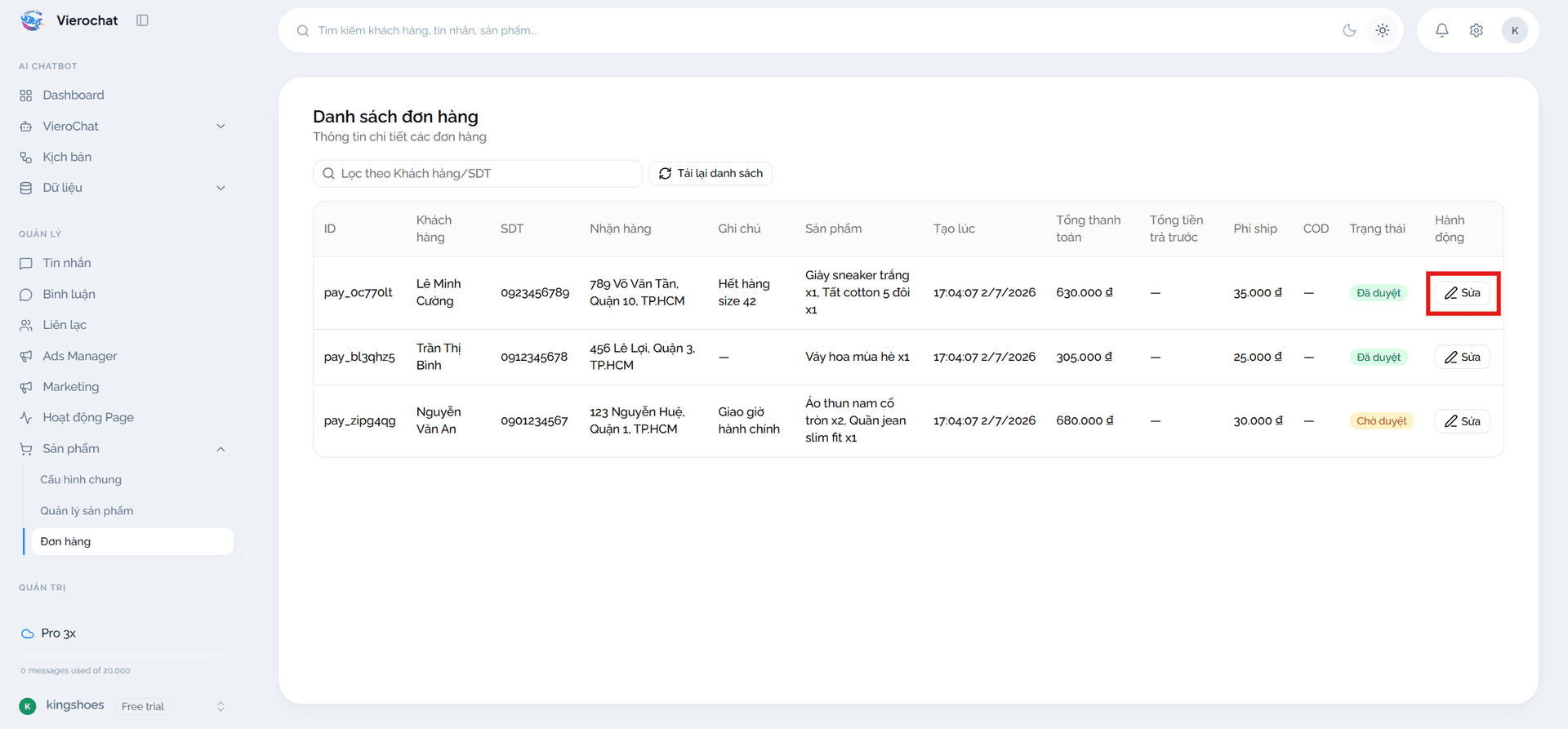This screenshot has width=1568, height=729.
Task: Focus the global search field
Action: [817, 30]
